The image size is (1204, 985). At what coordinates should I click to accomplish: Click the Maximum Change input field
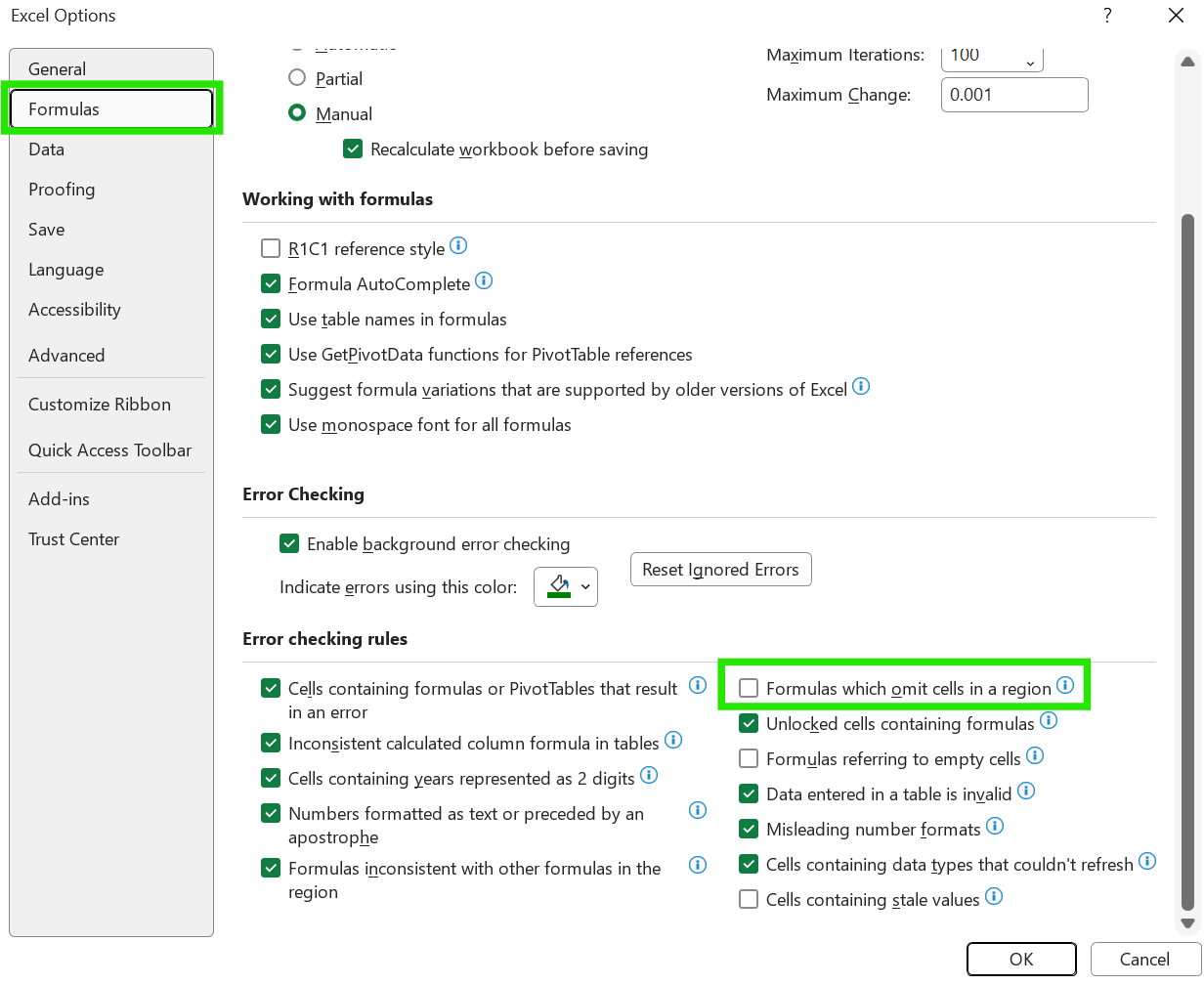1014,95
